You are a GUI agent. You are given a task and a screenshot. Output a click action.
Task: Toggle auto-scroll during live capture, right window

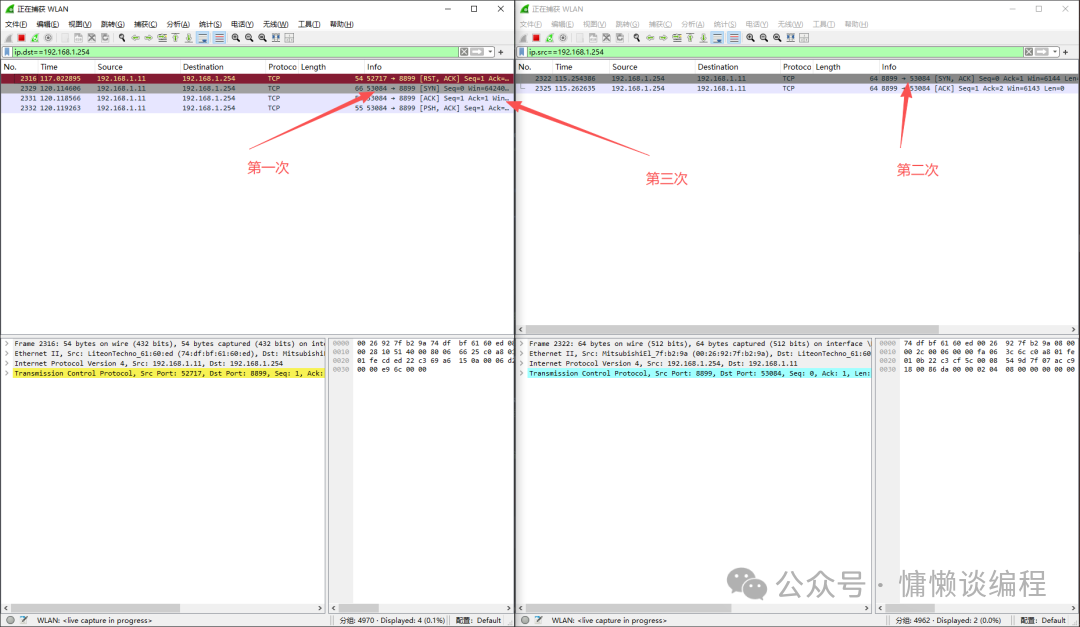click(717, 38)
